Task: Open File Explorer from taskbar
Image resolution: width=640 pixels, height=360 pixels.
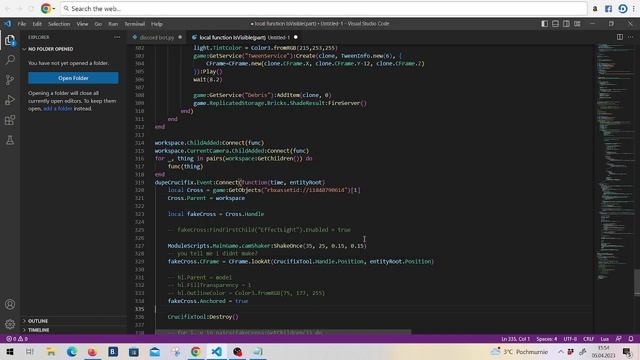Action: point(51,351)
